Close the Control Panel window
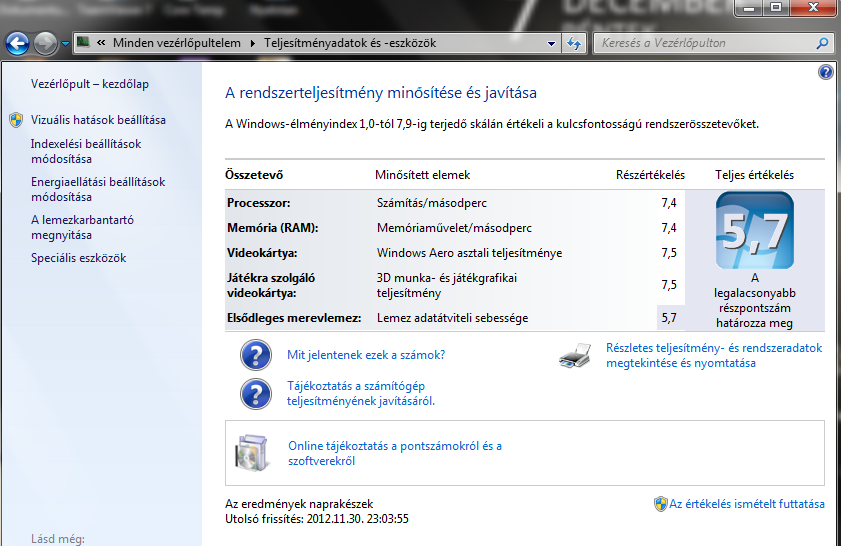The height and width of the screenshot is (546, 841). (813, 8)
